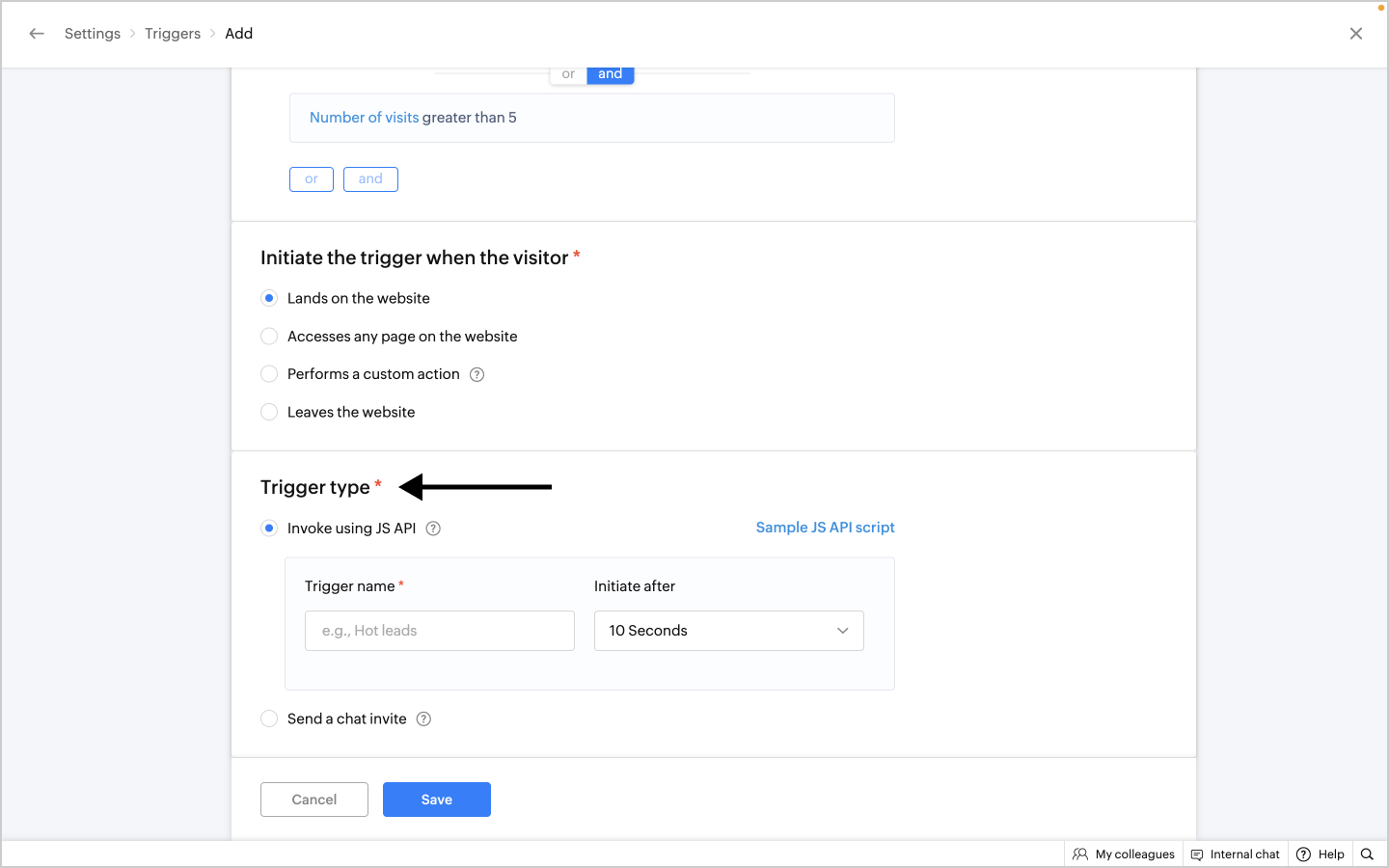
Task: Open My colleagues panel
Action: (1124, 854)
